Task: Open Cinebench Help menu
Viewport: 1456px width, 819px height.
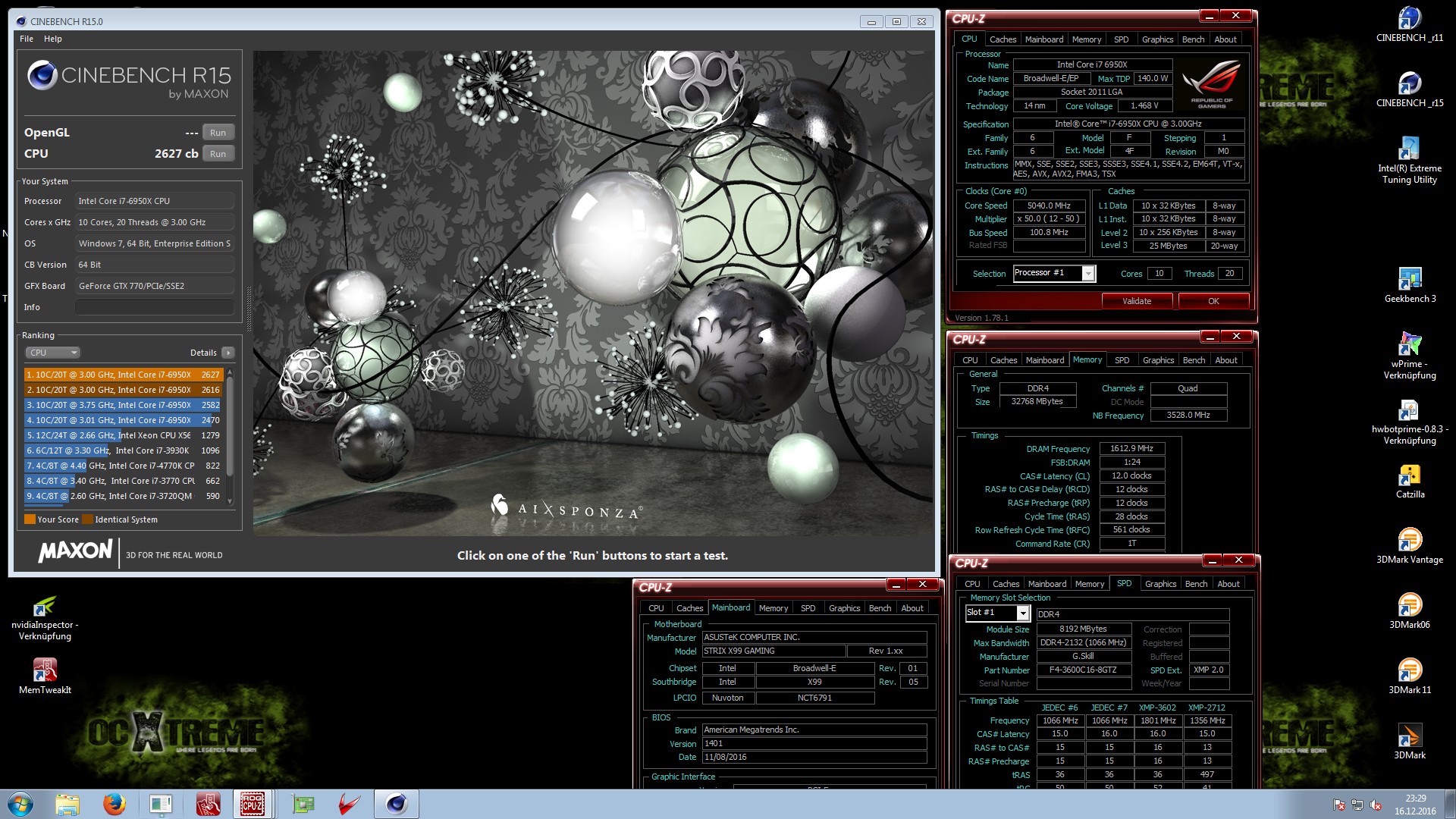Action: click(x=53, y=39)
